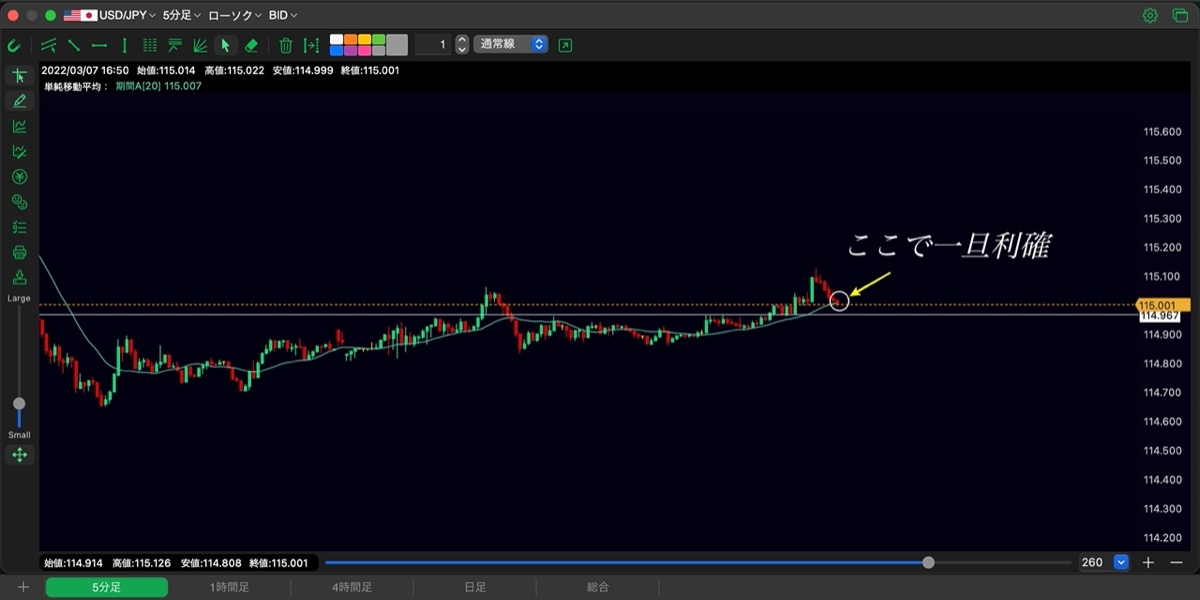This screenshot has width=1200, height=600.
Task: Open the USD/JPY currency pair dropdown
Action: tap(110, 16)
